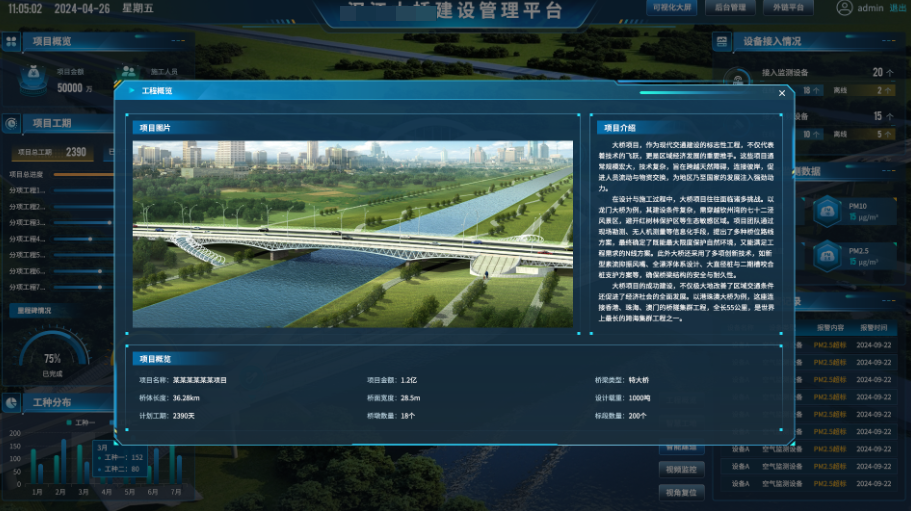The image size is (911, 511).
Task: Close the 工程概览 dialog
Action: coord(782,93)
